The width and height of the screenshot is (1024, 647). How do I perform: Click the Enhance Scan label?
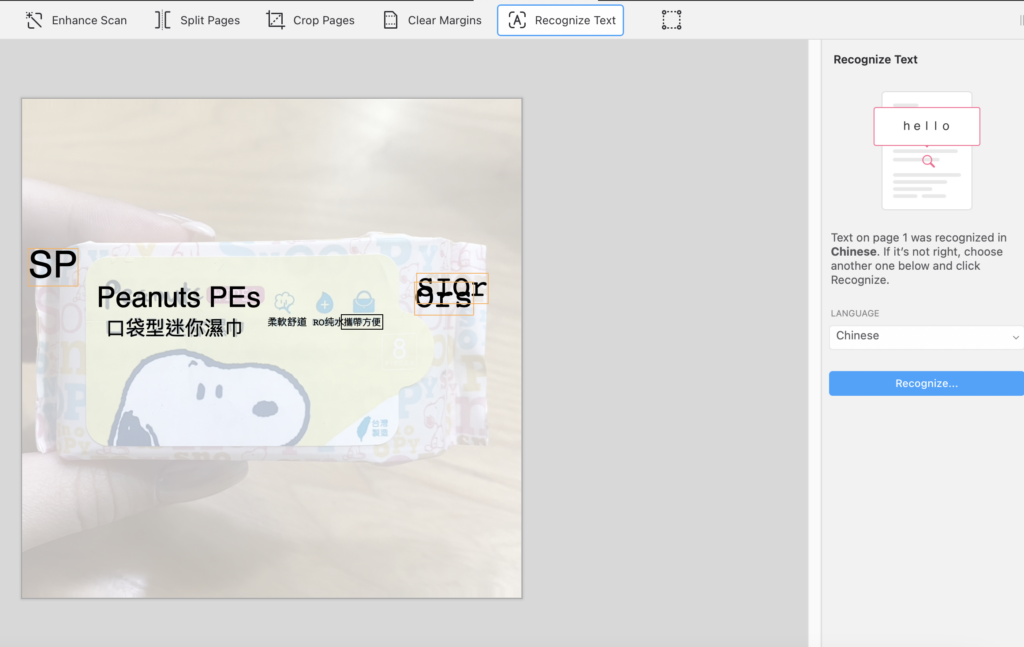coord(89,20)
